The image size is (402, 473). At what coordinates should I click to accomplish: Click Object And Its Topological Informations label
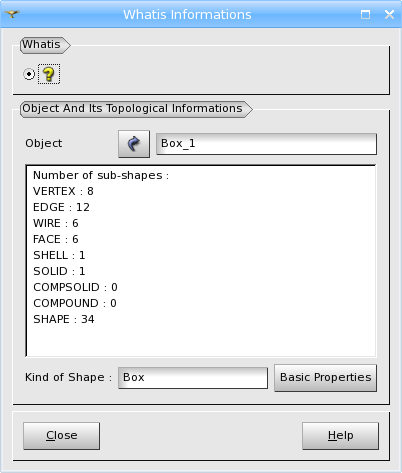click(x=132, y=109)
